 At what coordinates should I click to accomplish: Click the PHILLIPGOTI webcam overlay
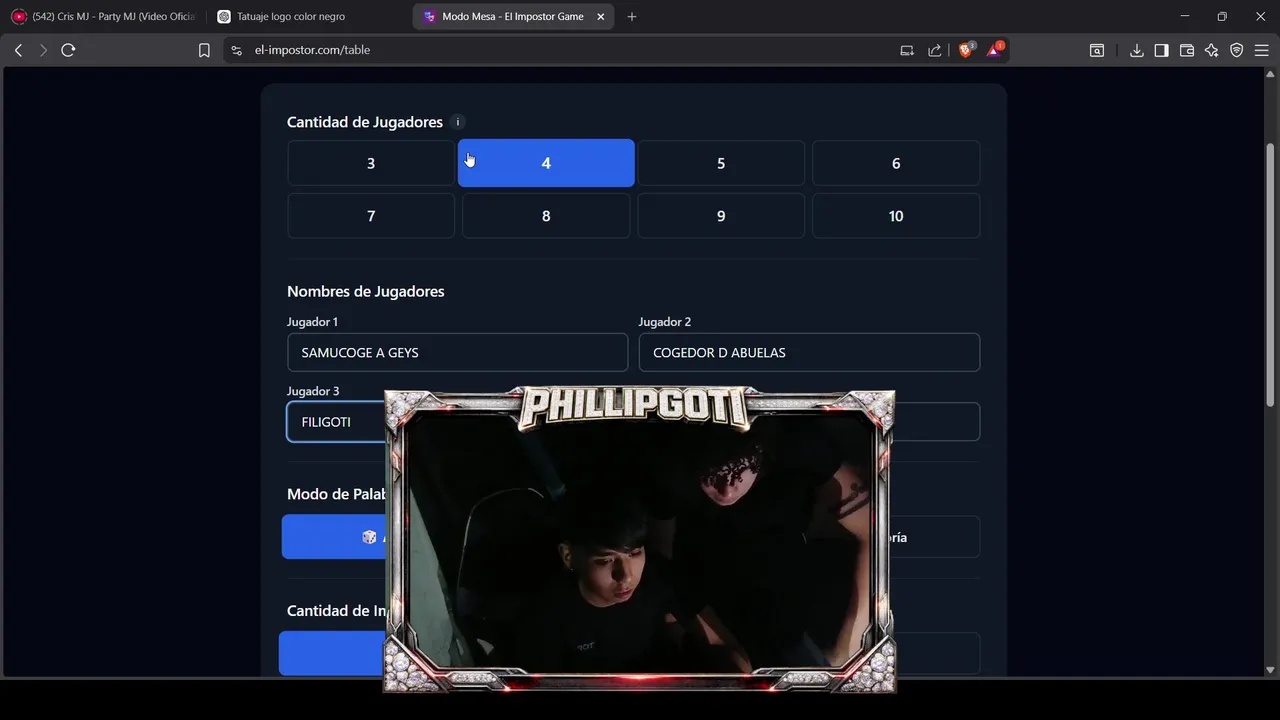click(x=639, y=540)
